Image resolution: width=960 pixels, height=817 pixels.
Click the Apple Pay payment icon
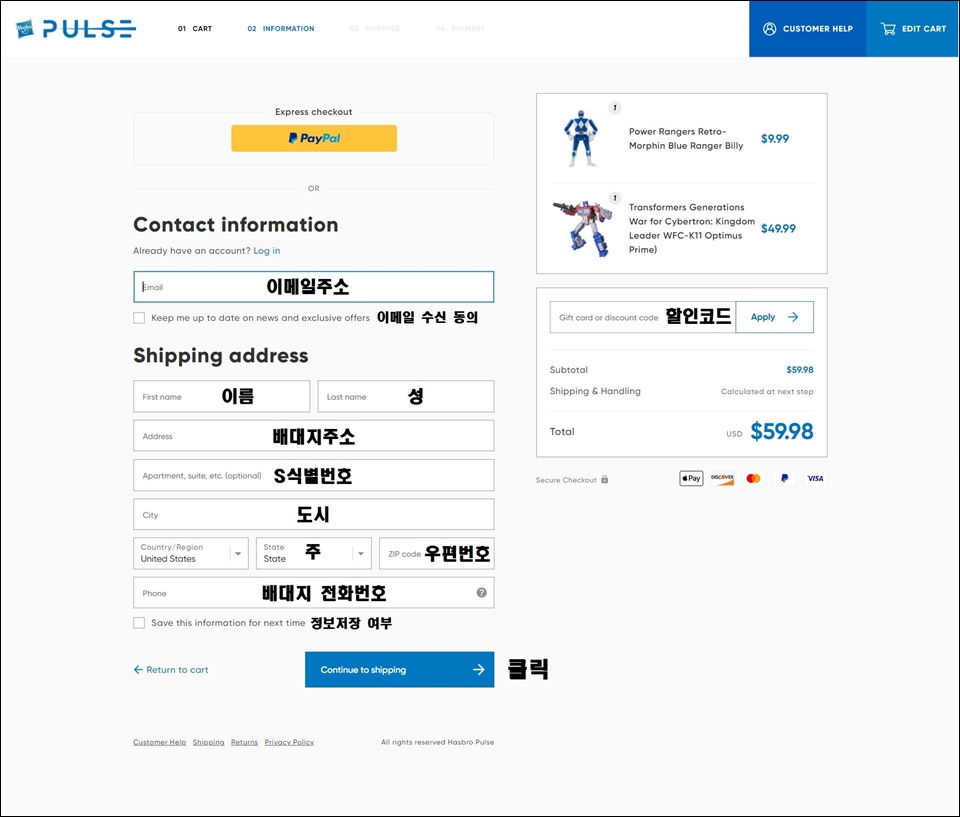pyautogui.click(x=691, y=478)
